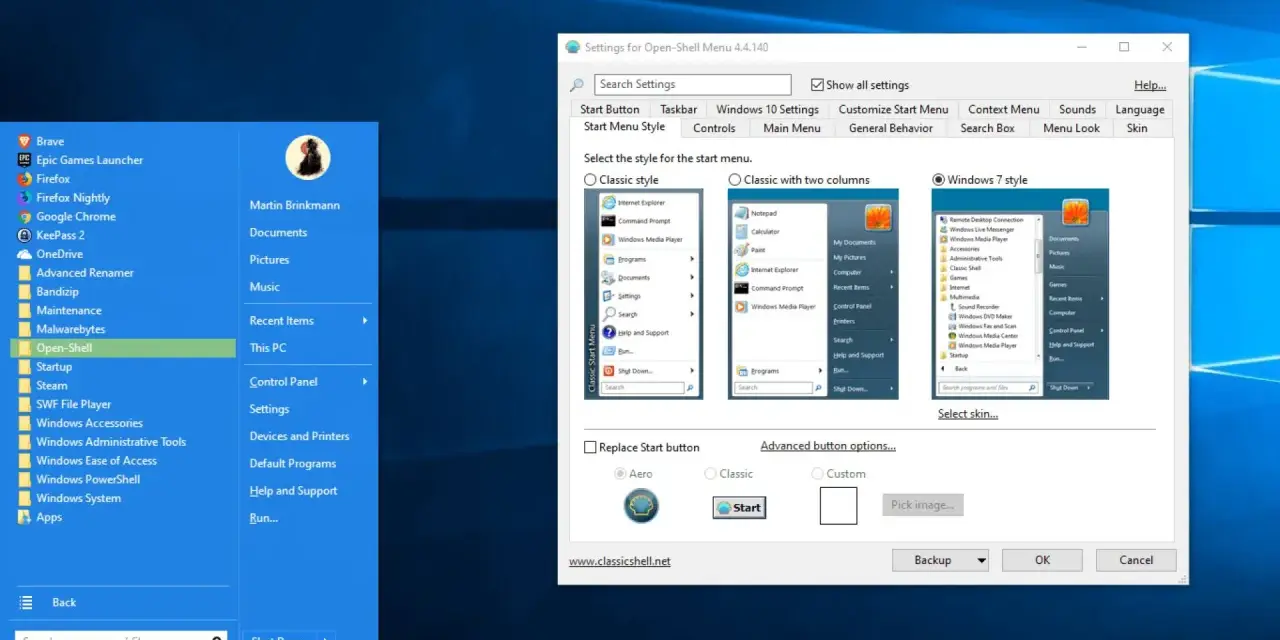1280x640 pixels.
Task: Select the highlighted Open-Shell folder icon
Action: (25, 348)
